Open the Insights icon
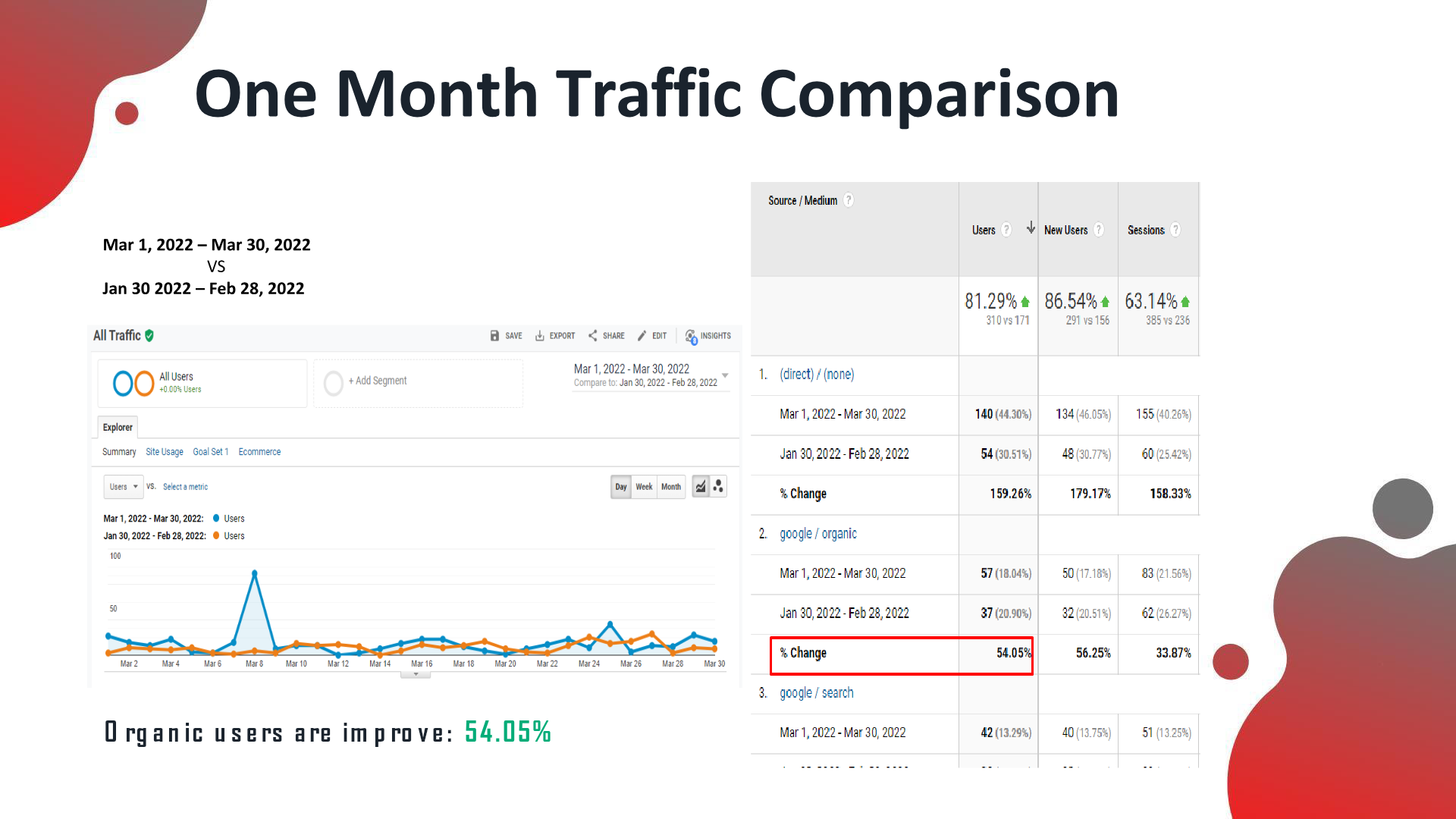Viewport: 1456px width, 819px height. coord(691,336)
